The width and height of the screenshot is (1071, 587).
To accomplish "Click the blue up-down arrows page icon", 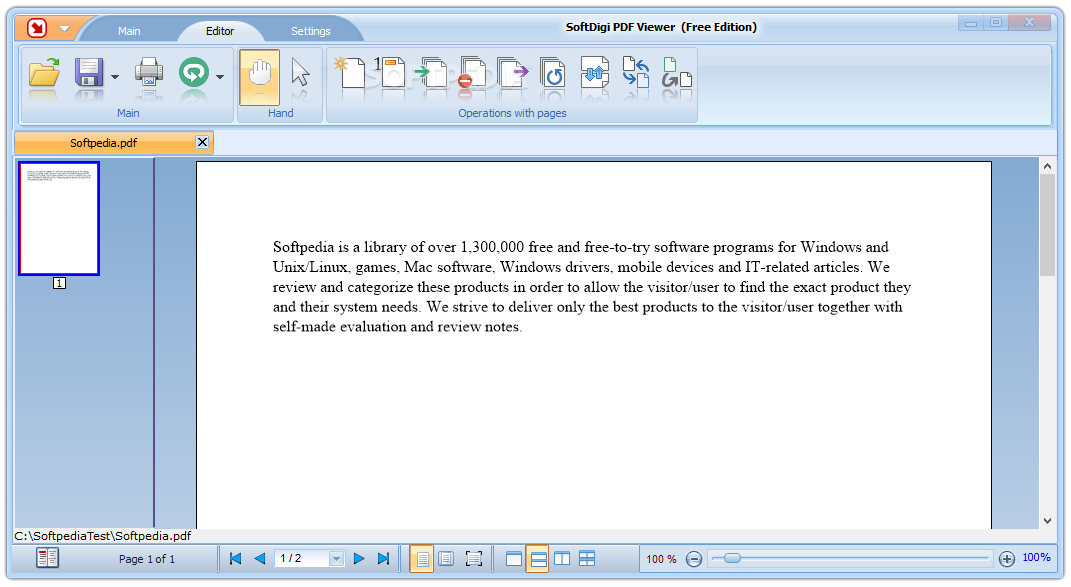I will (594, 72).
